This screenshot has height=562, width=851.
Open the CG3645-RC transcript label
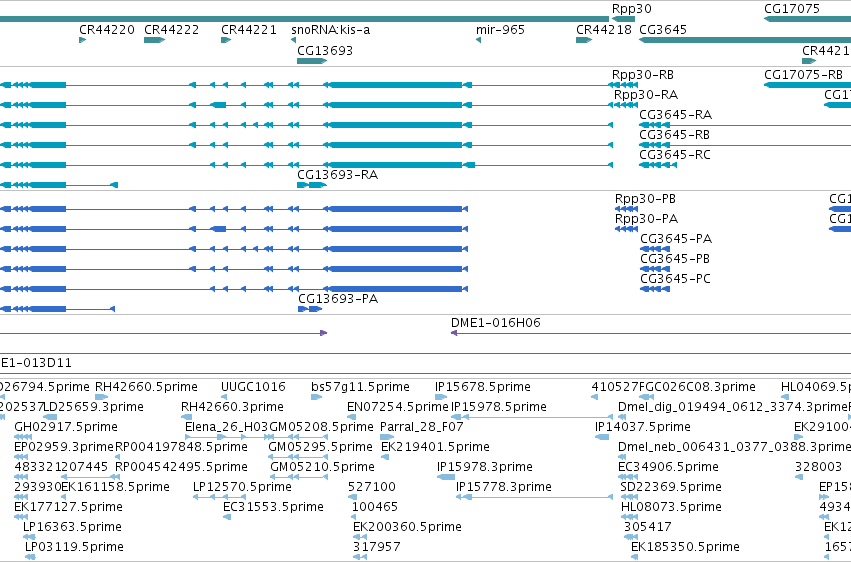point(675,155)
